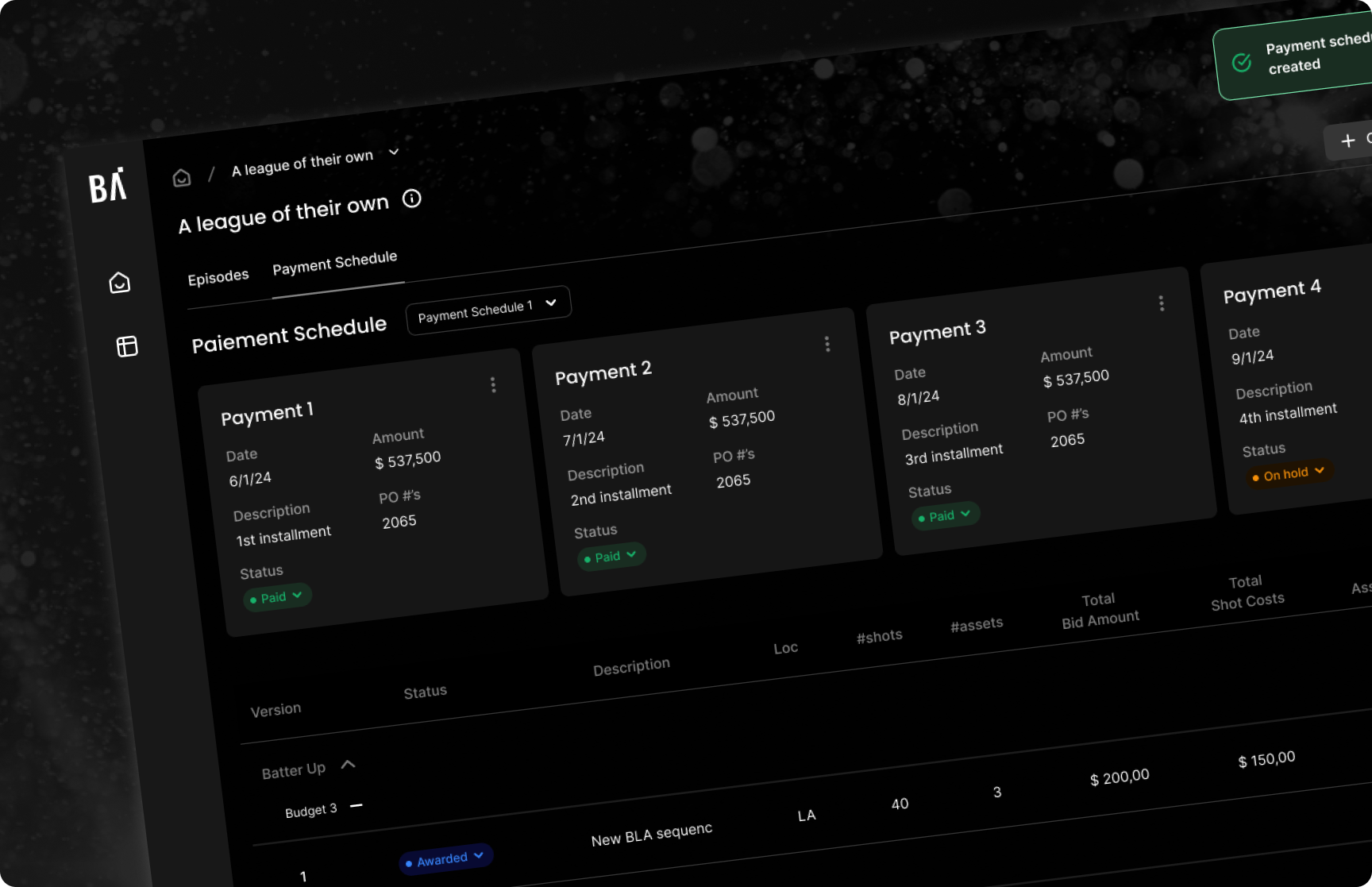The height and width of the screenshot is (887, 1372).
Task: Click the Status column header in table
Action: coord(426,692)
